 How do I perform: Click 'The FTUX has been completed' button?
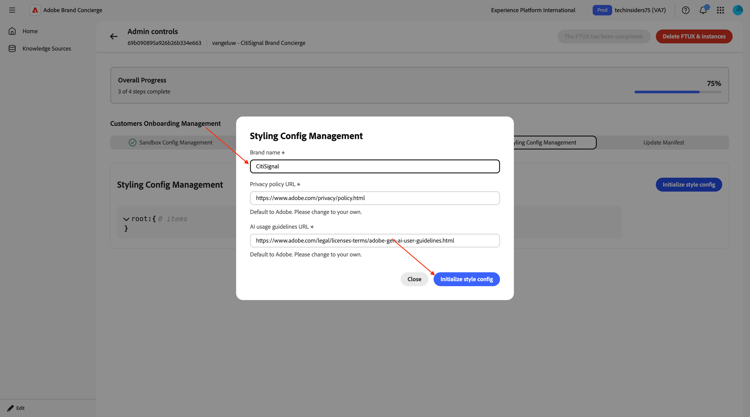coord(604,36)
